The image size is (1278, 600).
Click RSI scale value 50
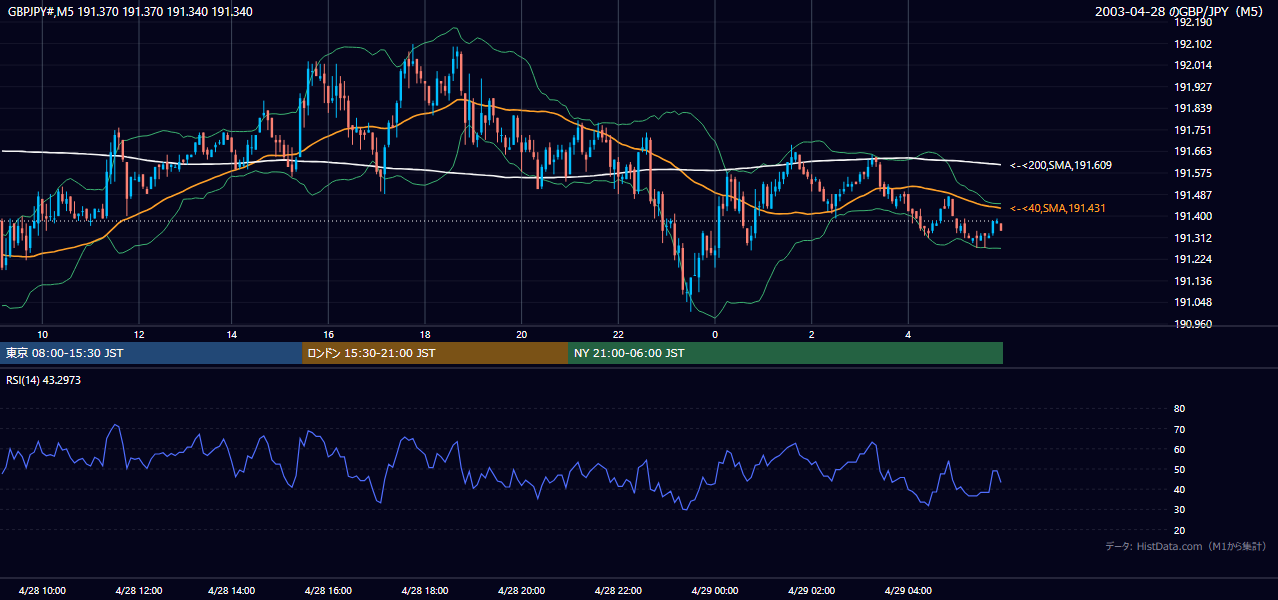(1179, 469)
